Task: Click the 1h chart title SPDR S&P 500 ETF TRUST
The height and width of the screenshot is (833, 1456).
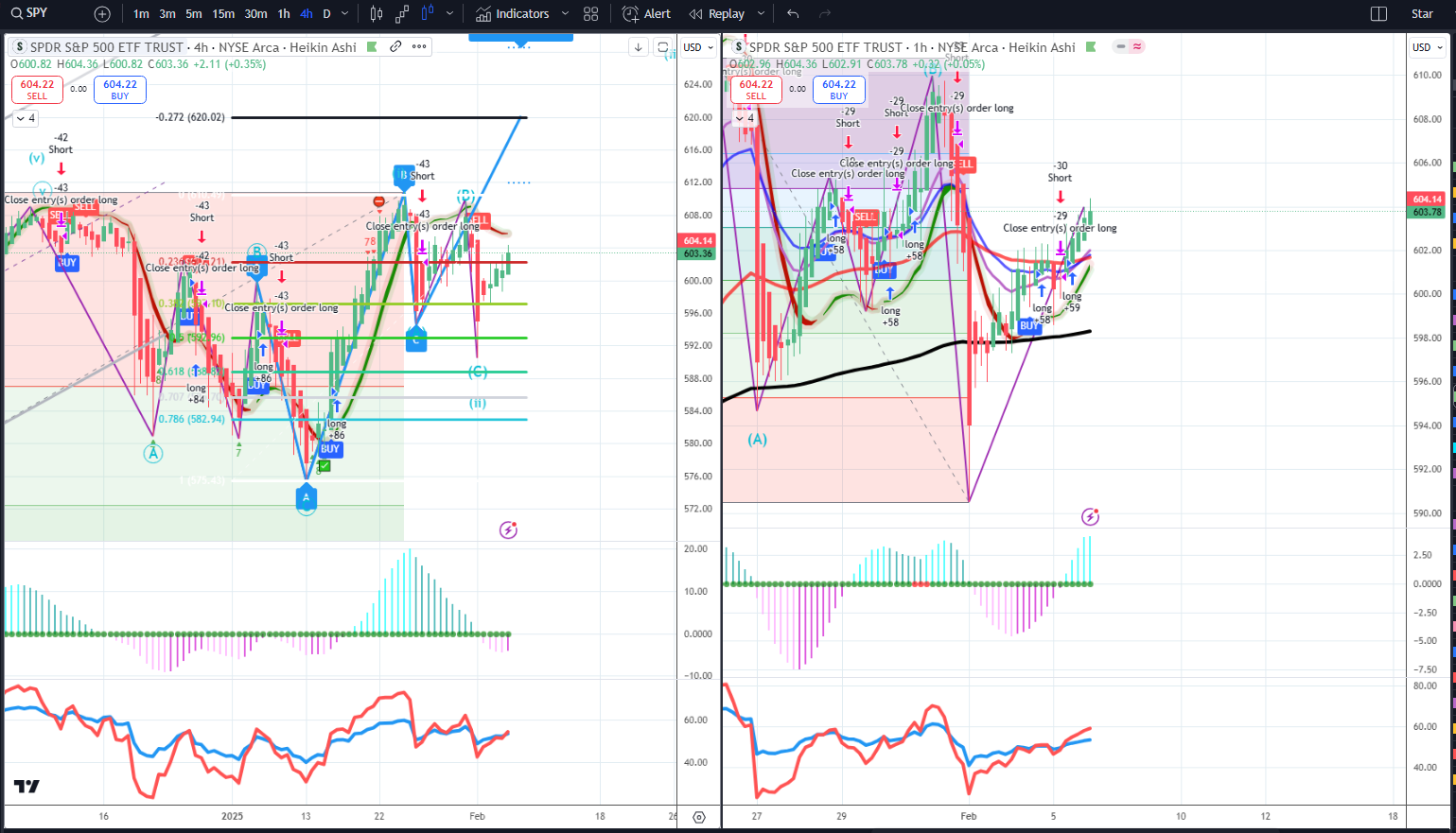Action: pyautogui.click(x=826, y=47)
